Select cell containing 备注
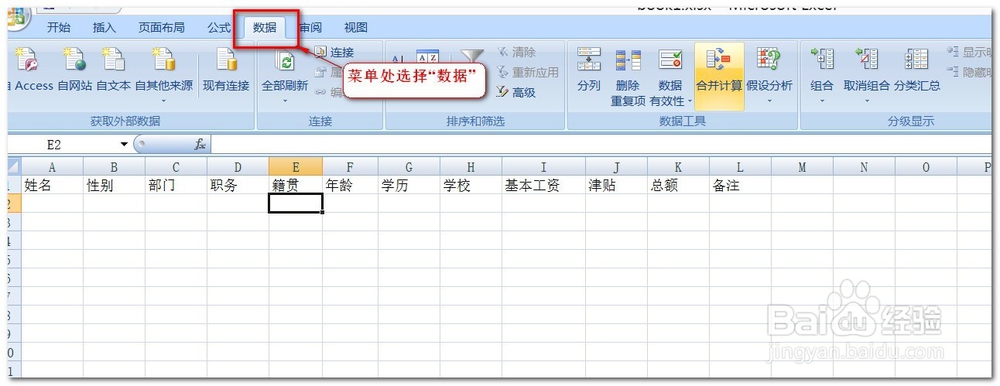This screenshot has width=1000, height=386. (740, 186)
